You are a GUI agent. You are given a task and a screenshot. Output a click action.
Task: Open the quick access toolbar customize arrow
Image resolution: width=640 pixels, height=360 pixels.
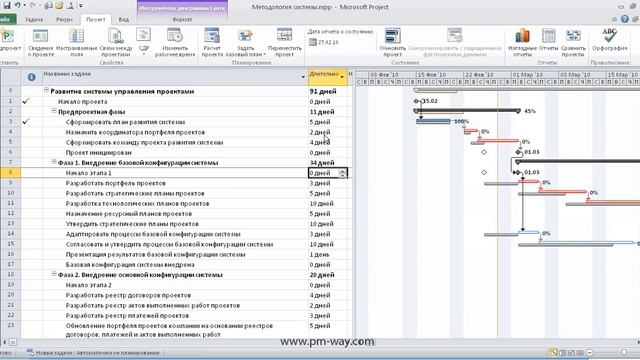pos(80,6)
